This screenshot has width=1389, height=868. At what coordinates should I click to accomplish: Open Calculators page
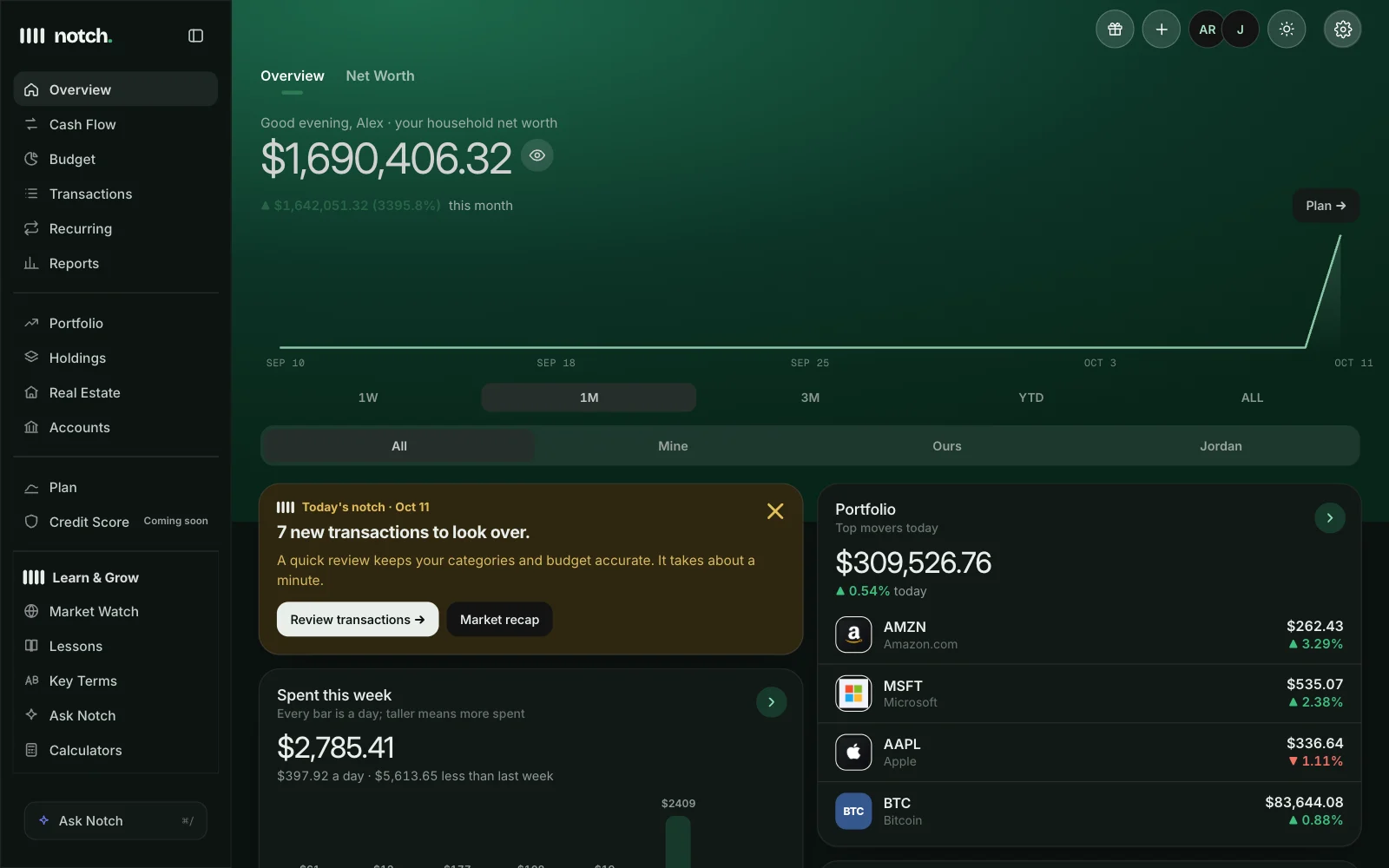click(x=115, y=750)
